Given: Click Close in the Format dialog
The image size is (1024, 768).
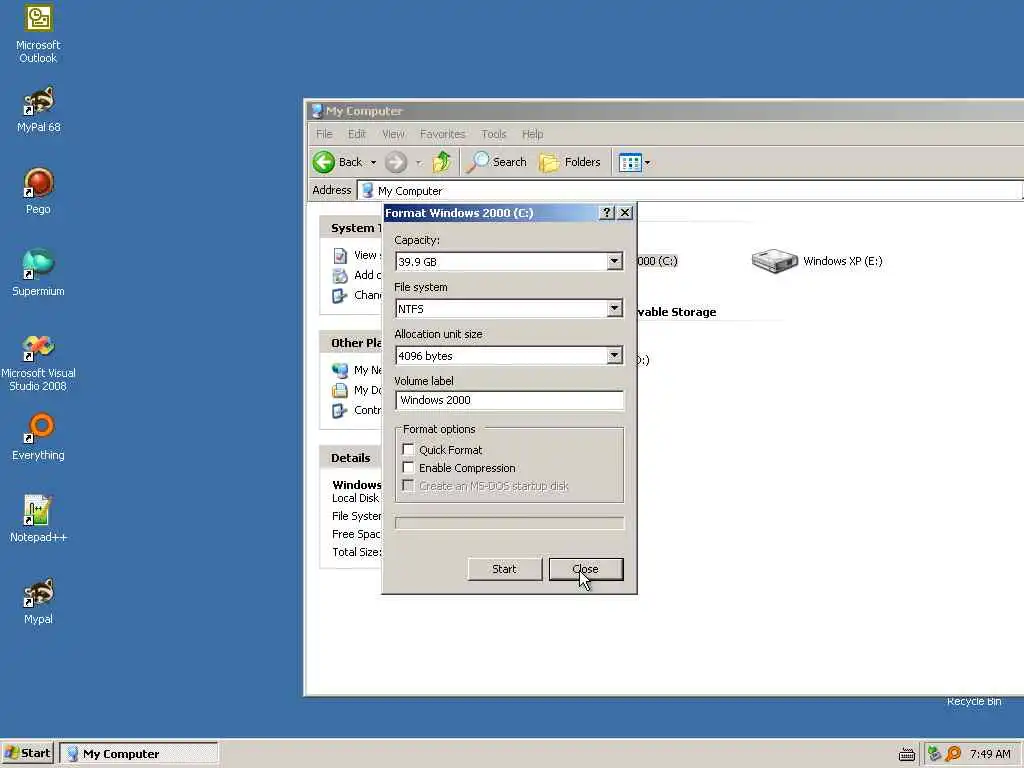Looking at the screenshot, I should pos(586,569).
